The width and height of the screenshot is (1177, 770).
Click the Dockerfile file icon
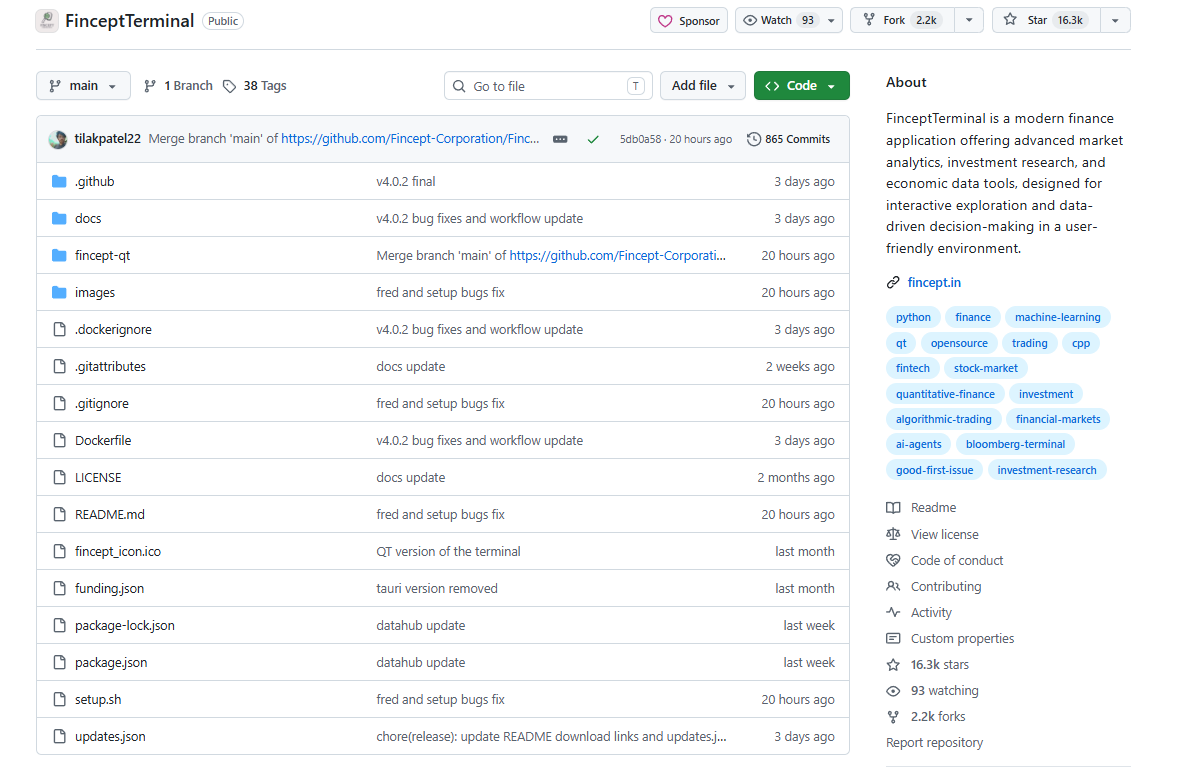[x=59, y=441]
